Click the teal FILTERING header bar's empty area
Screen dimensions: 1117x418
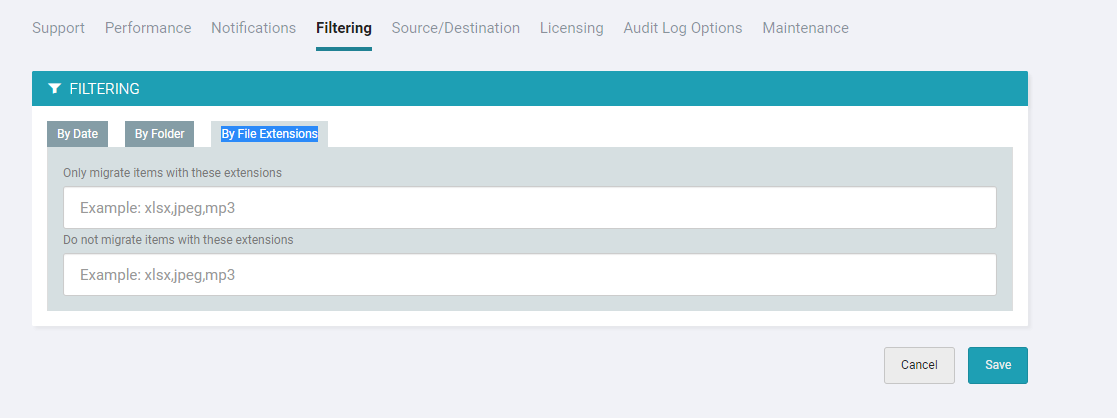pos(600,89)
